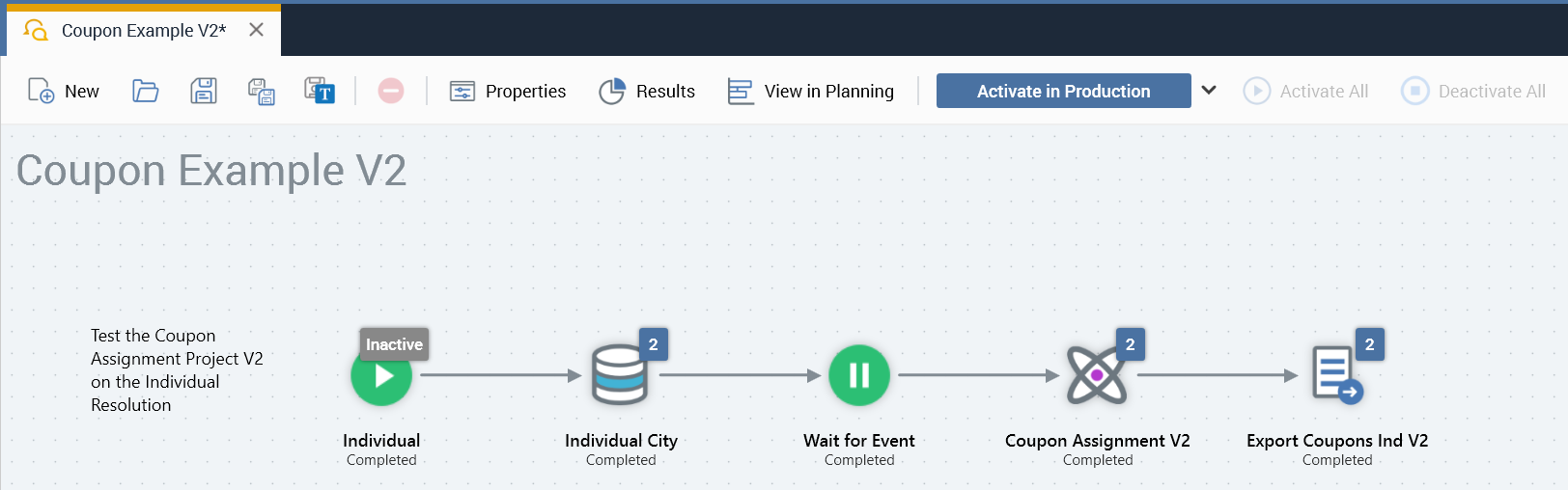Select the Wait for Event pause node
This screenshot has width=1568, height=490.
click(858, 375)
